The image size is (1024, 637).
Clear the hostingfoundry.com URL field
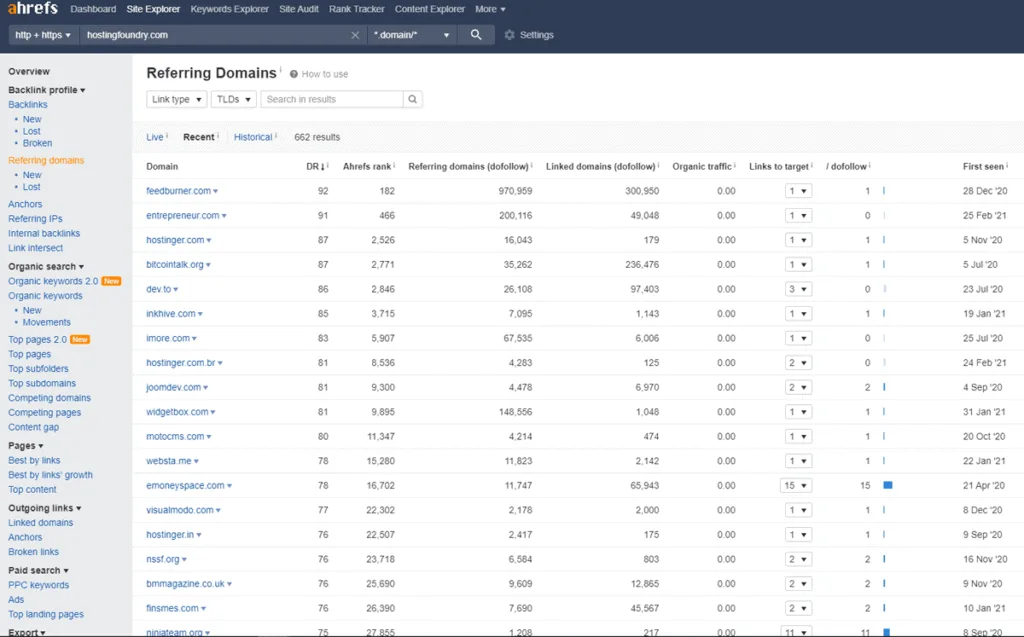pyautogui.click(x=355, y=35)
